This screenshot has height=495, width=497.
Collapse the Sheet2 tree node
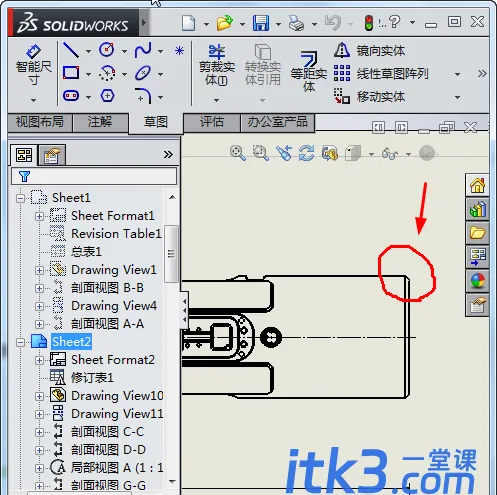coord(21,342)
